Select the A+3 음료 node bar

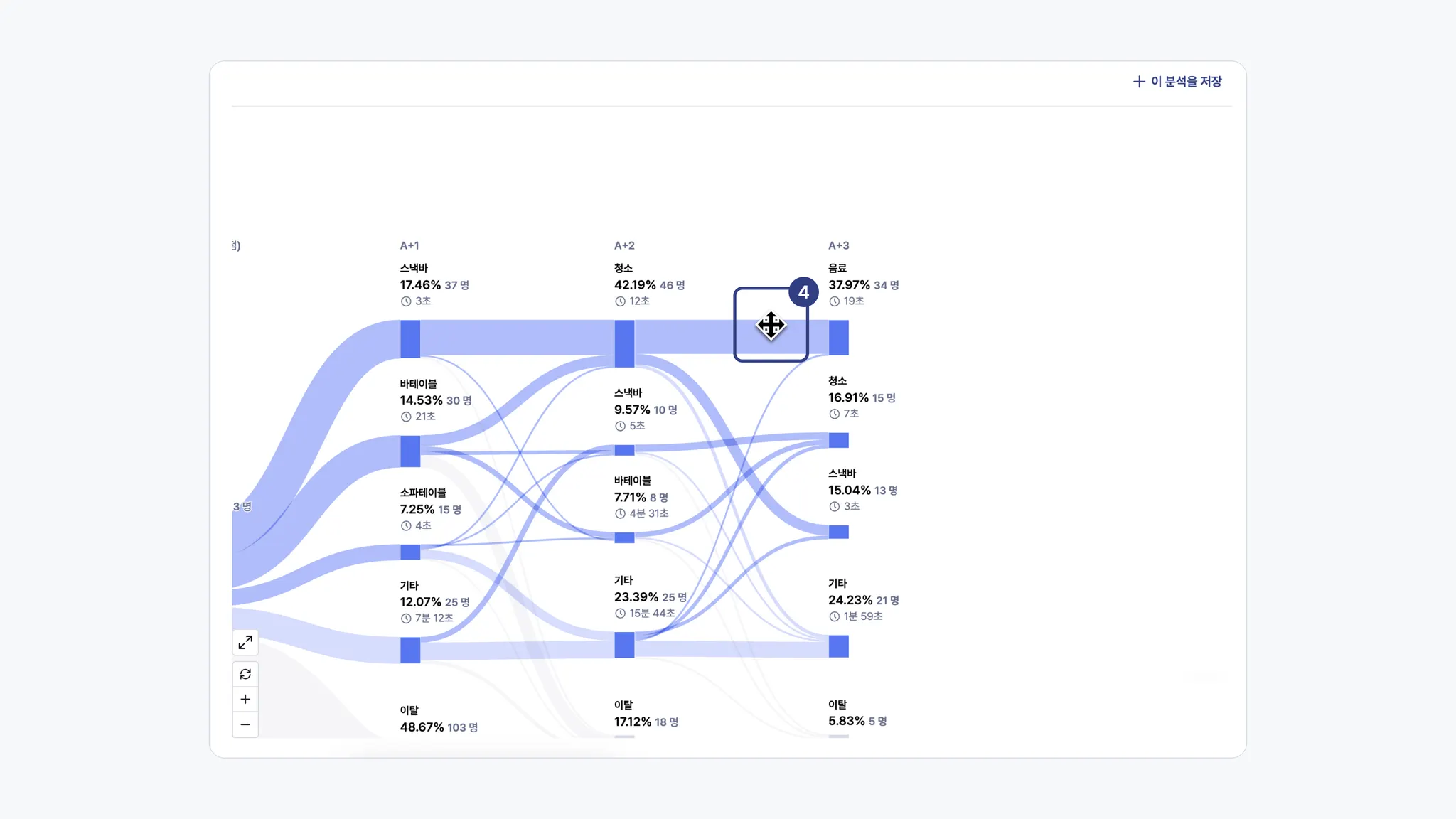(839, 337)
